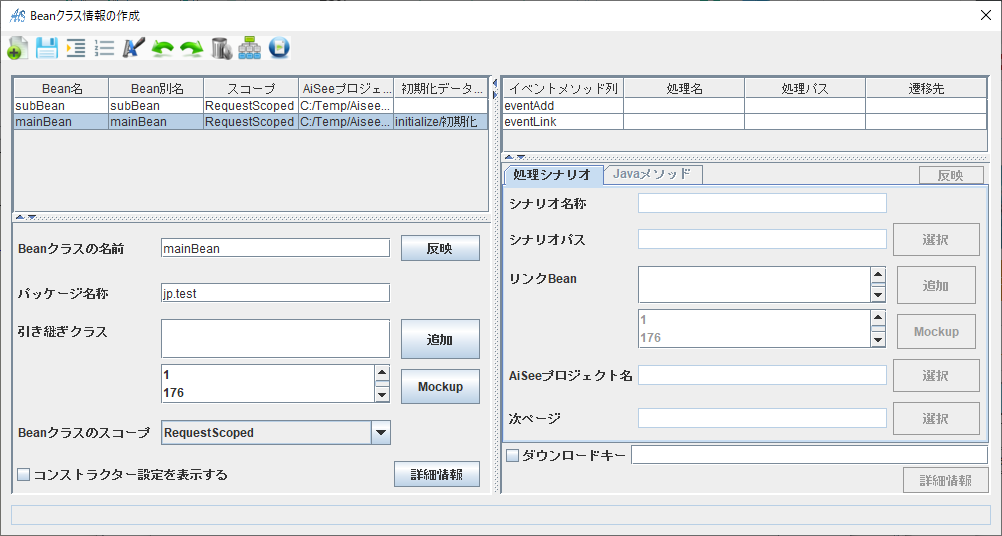Click down arrow on リンクBean input stepper
The image size is (1002, 536).
tap(878, 294)
